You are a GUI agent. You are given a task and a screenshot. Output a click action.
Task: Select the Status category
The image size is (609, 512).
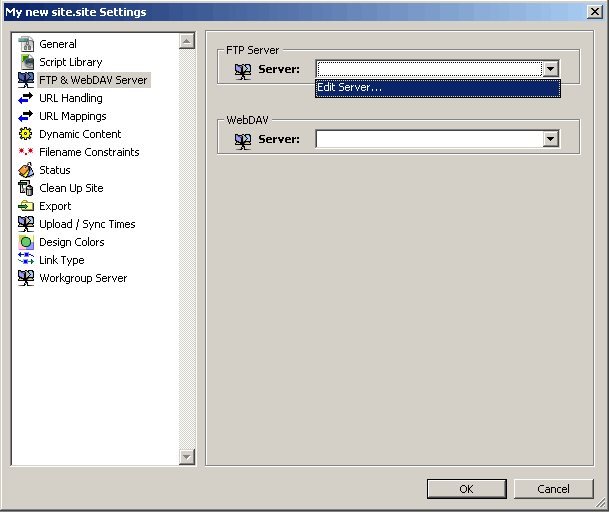tap(55, 170)
